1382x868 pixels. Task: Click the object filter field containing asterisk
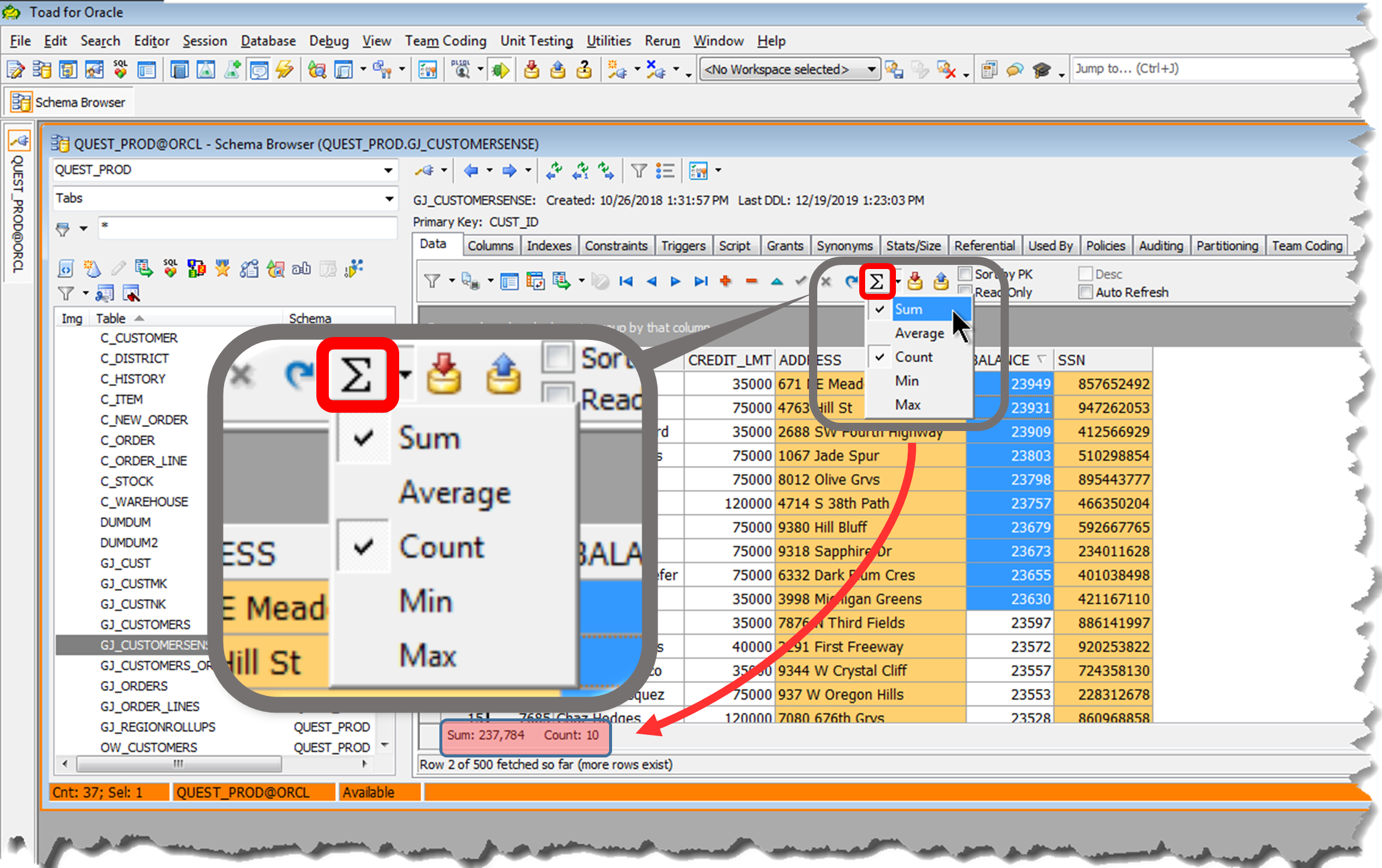(247, 227)
